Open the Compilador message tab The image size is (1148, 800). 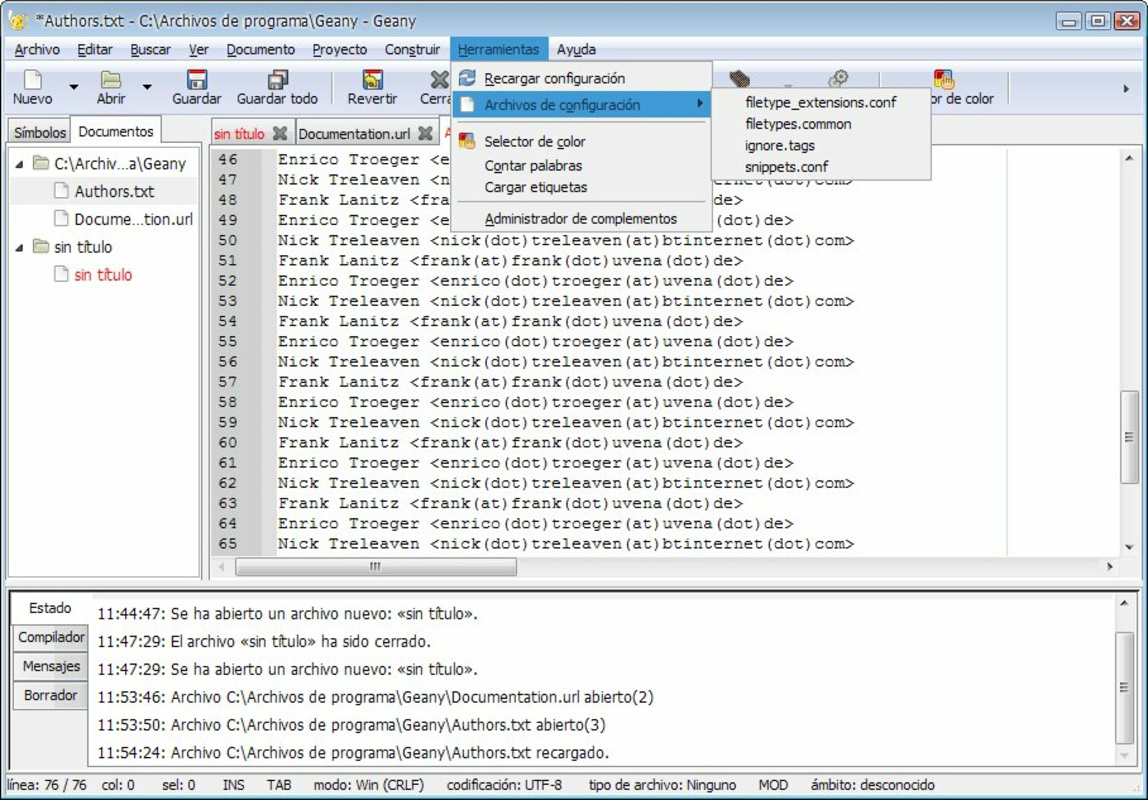pos(51,638)
